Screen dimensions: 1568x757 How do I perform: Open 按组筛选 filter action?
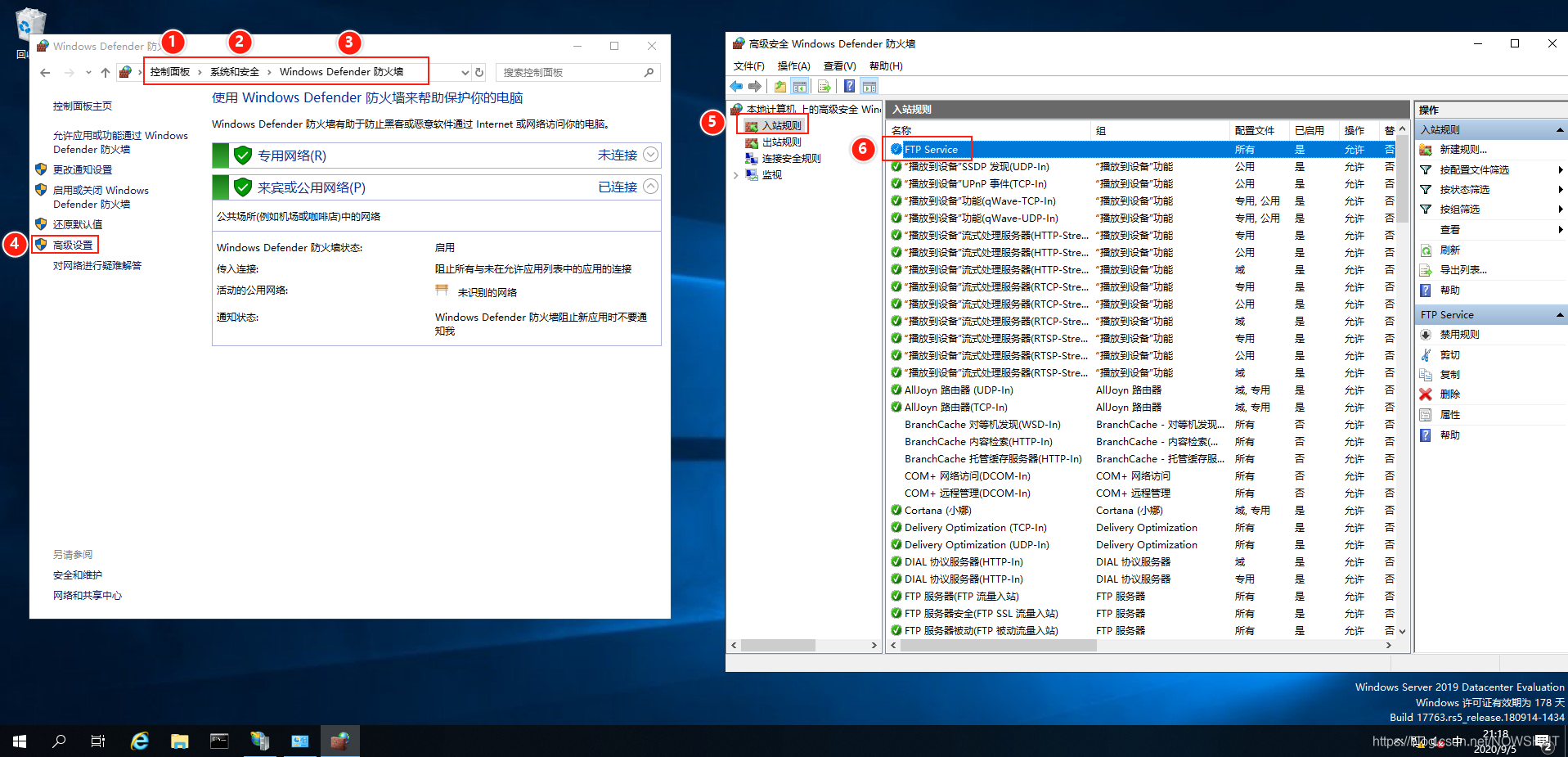[1459, 209]
